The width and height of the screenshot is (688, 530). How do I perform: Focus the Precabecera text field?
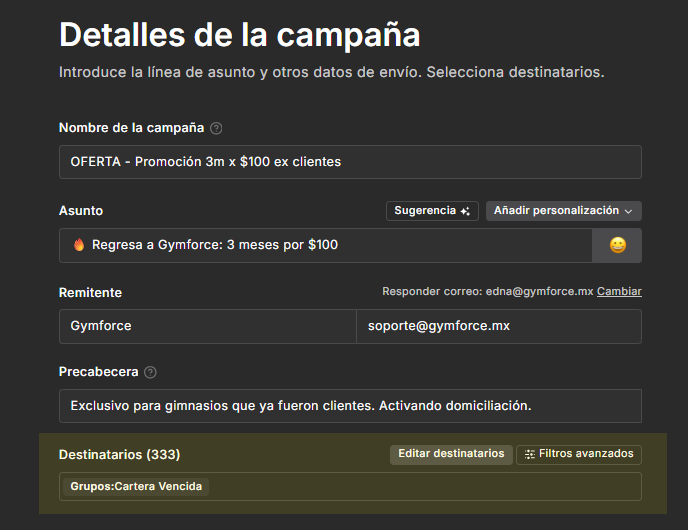pos(350,406)
